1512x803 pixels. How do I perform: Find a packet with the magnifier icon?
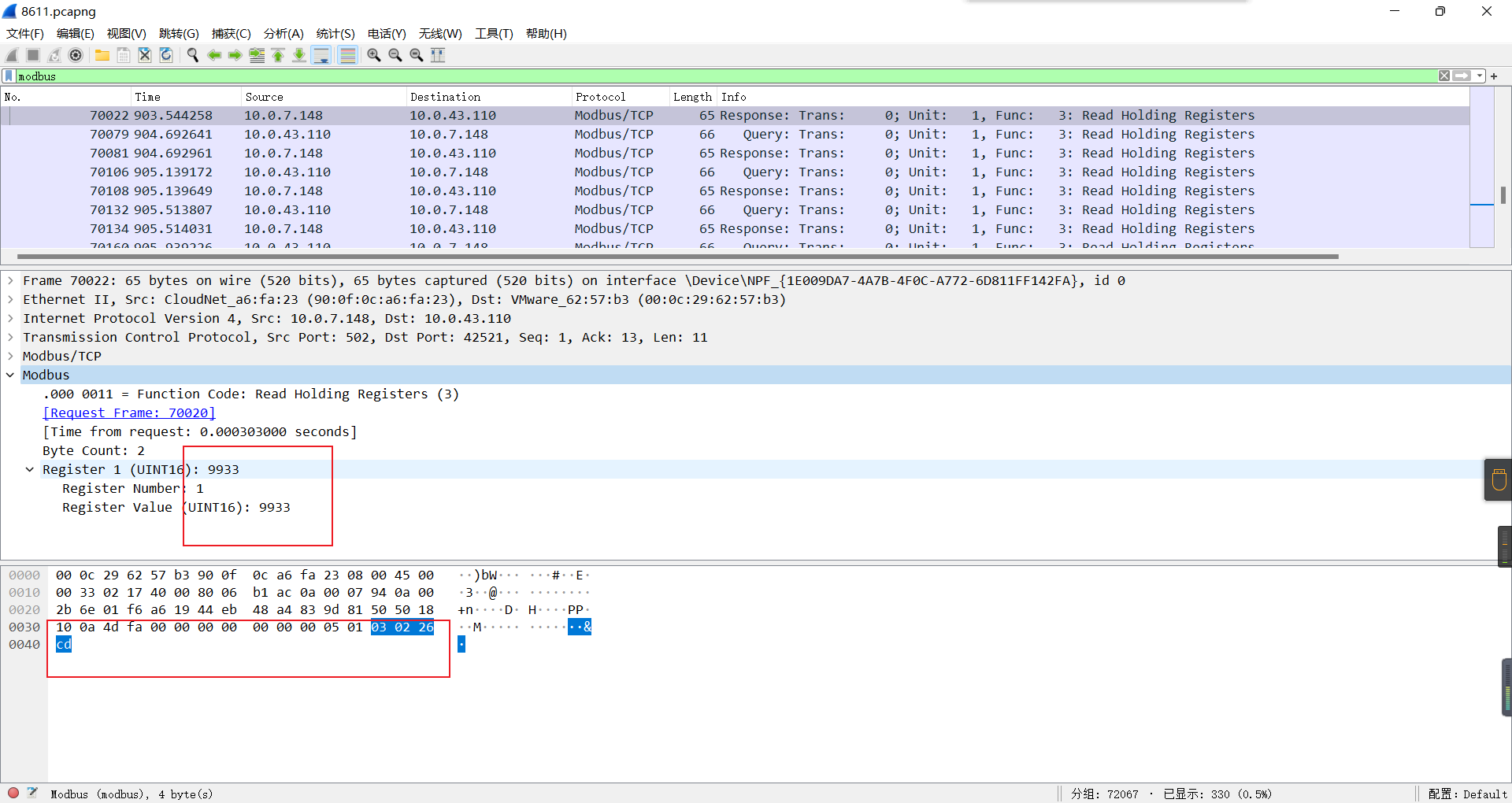[193, 55]
